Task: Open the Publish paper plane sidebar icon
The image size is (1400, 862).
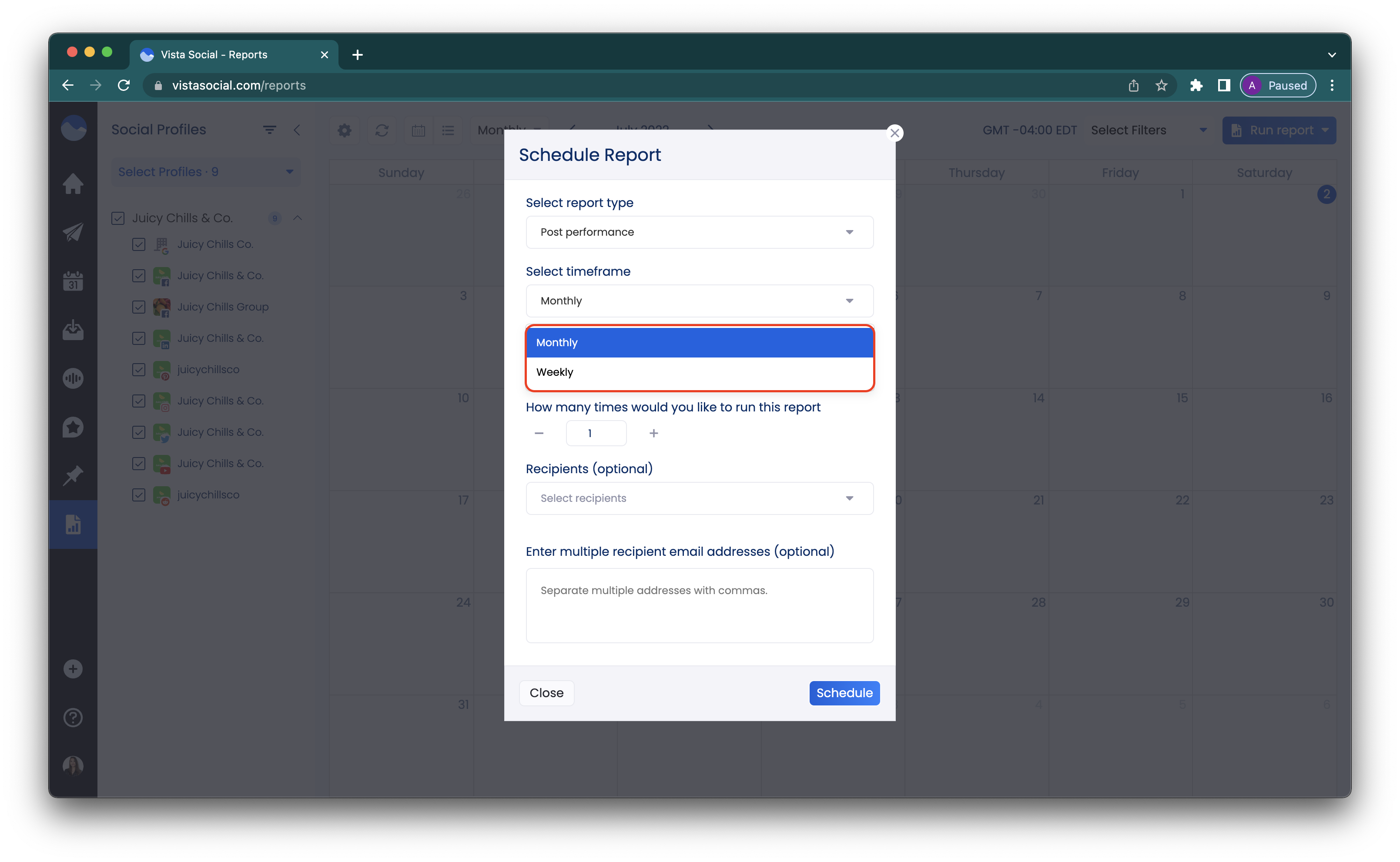Action: (73, 232)
